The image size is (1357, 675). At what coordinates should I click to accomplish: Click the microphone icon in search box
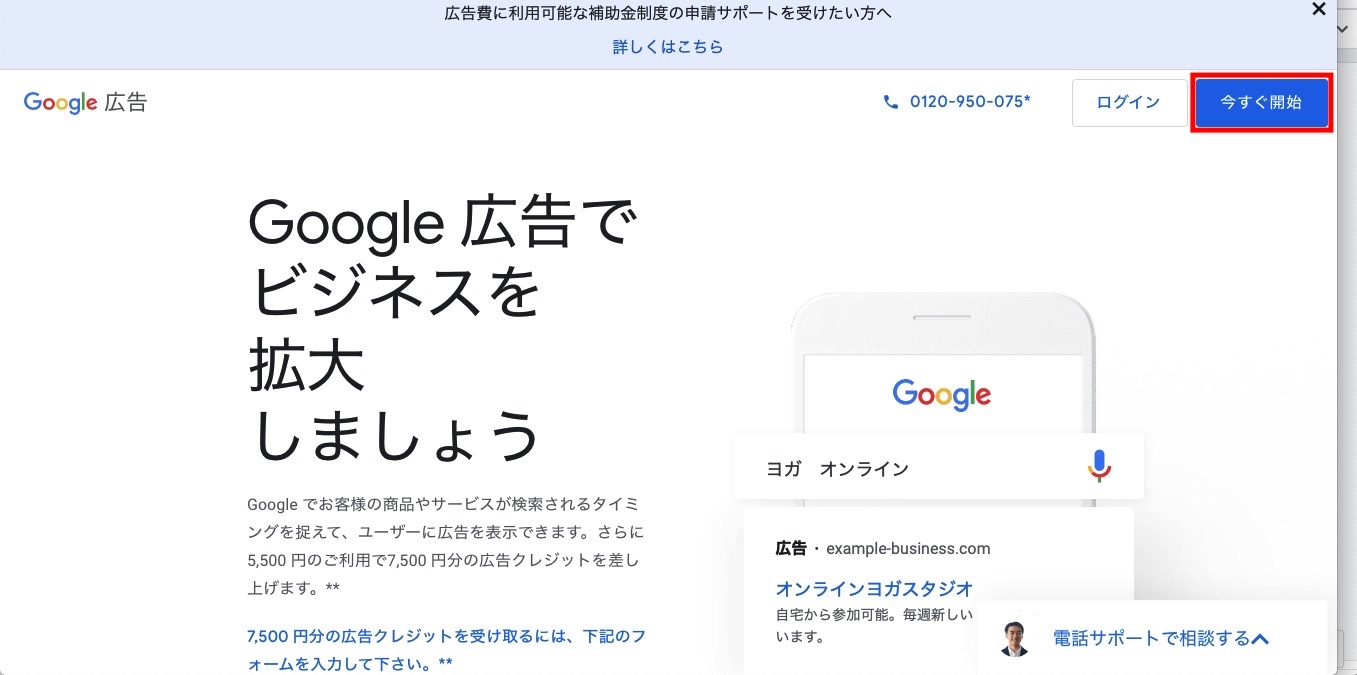coord(1099,466)
